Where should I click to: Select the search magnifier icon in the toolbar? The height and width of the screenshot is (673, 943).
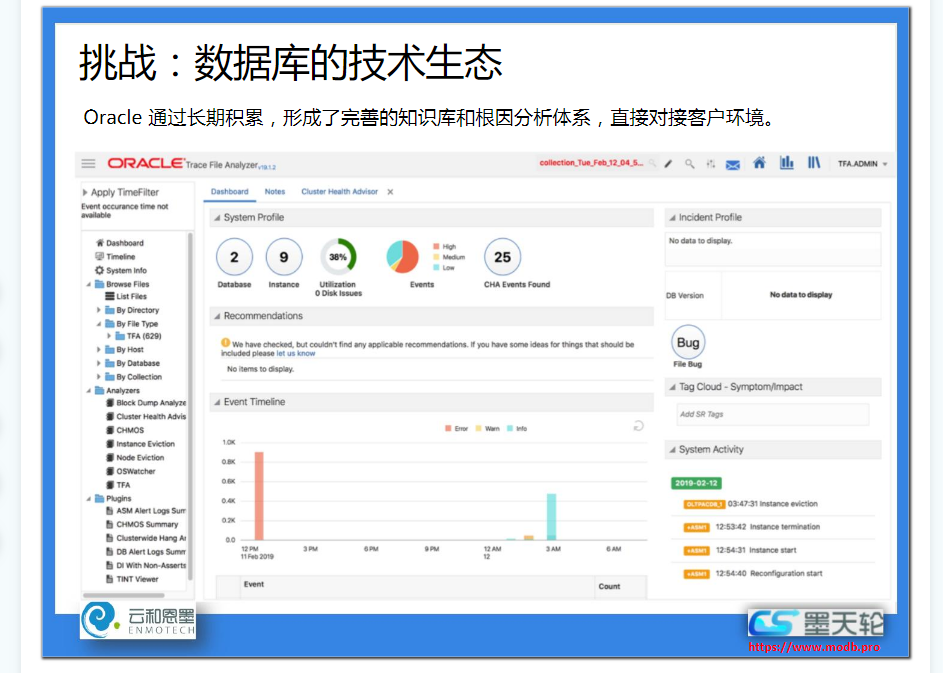pos(690,163)
